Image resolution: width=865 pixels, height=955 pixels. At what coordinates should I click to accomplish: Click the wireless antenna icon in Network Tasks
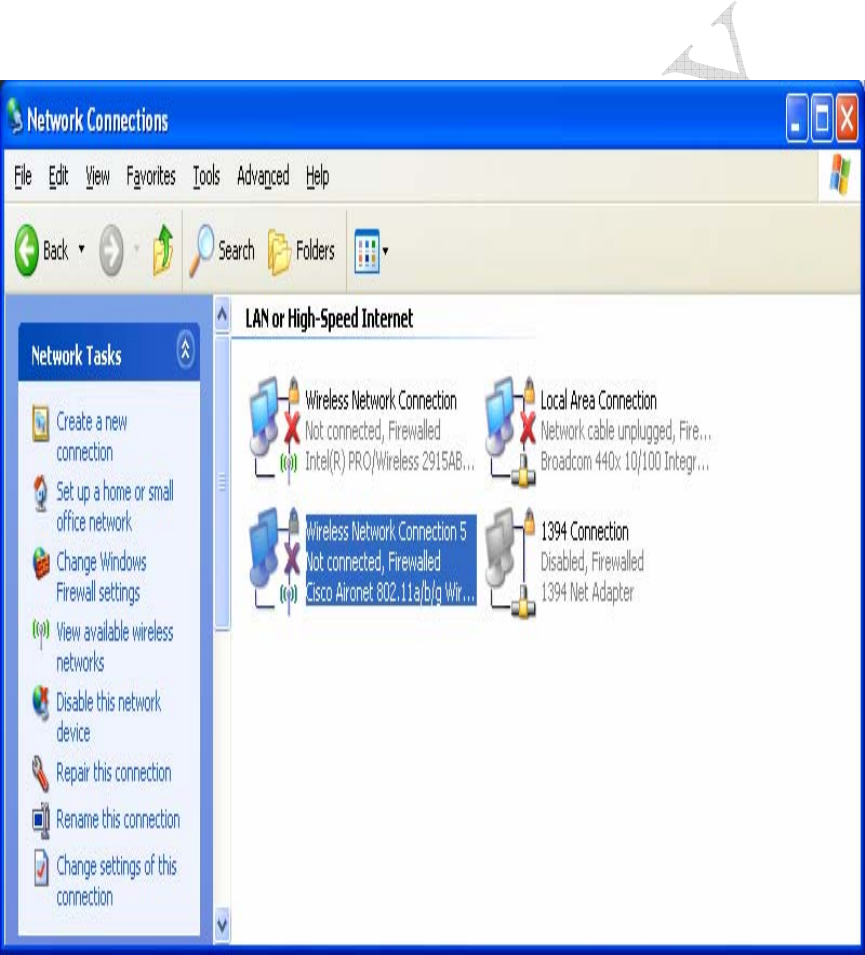point(40,633)
